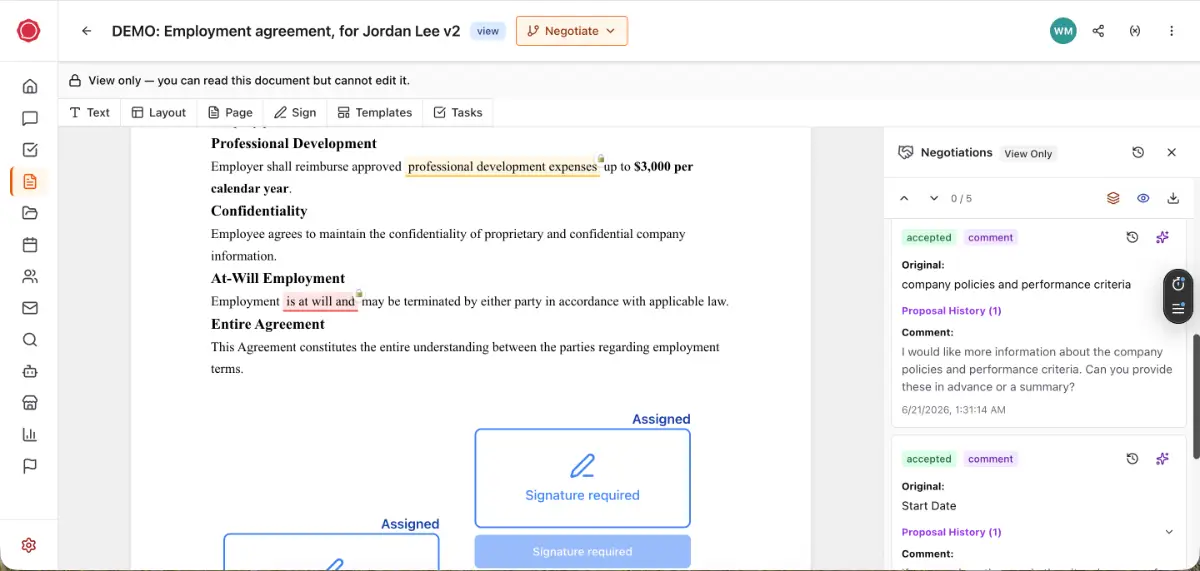
Task: Open the Tasks toolbar tab
Action: (458, 113)
